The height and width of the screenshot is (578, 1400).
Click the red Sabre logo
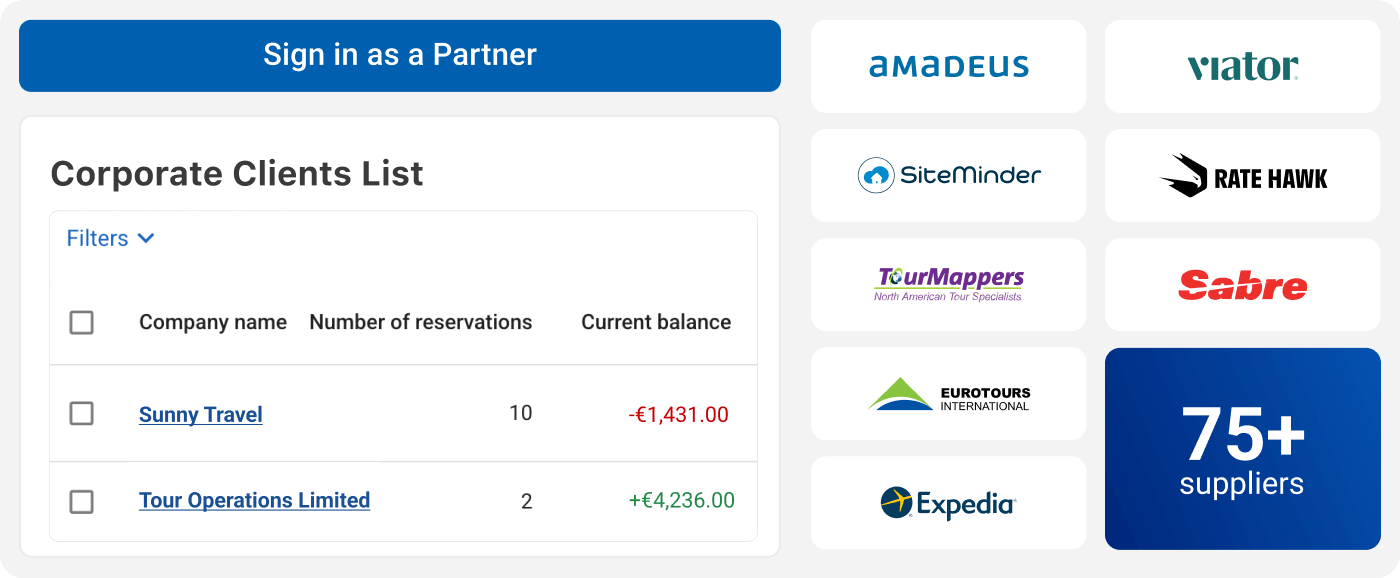click(x=1242, y=284)
